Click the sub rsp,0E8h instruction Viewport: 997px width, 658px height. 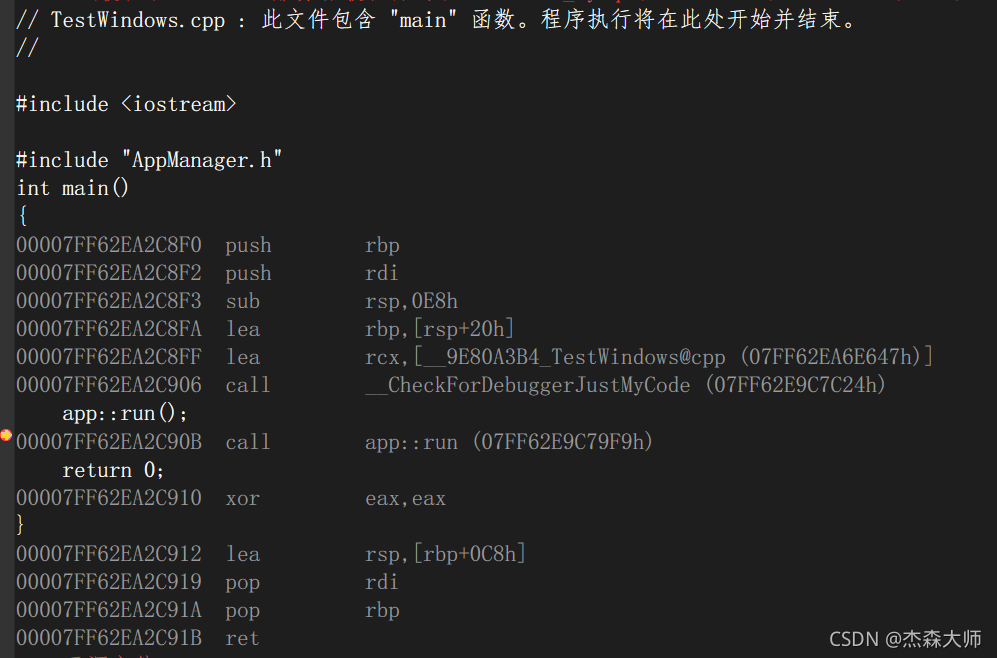237,301
